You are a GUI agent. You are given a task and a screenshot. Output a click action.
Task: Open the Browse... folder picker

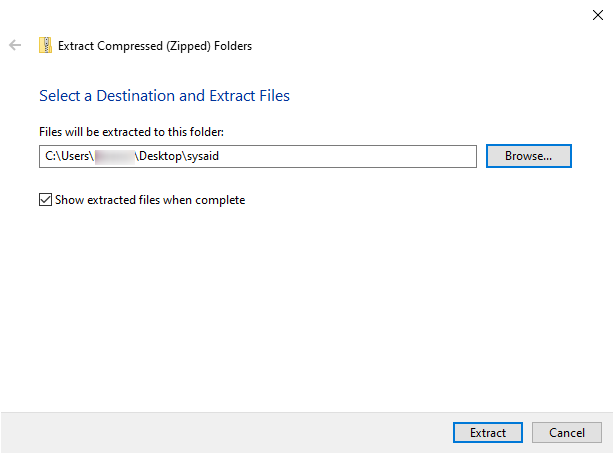(x=529, y=156)
